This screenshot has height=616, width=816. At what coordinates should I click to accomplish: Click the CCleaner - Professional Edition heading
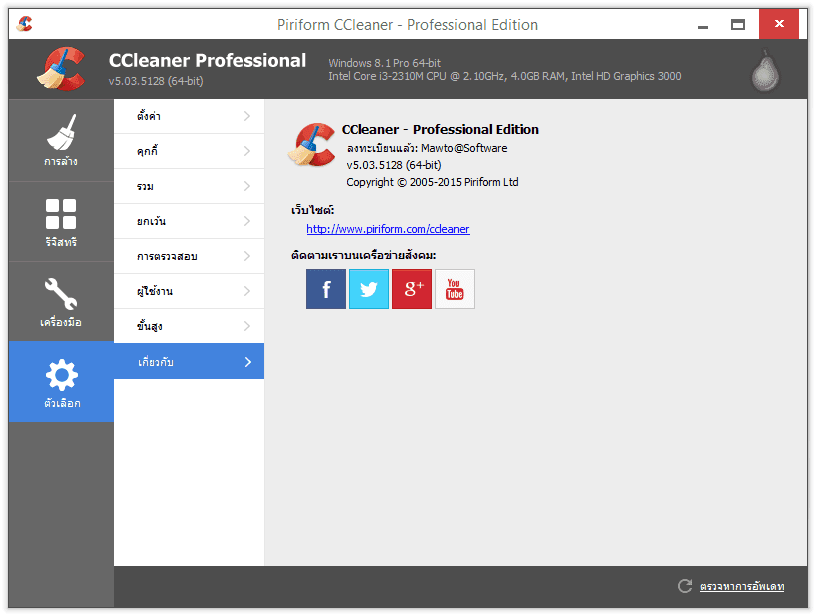(x=440, y=129)
